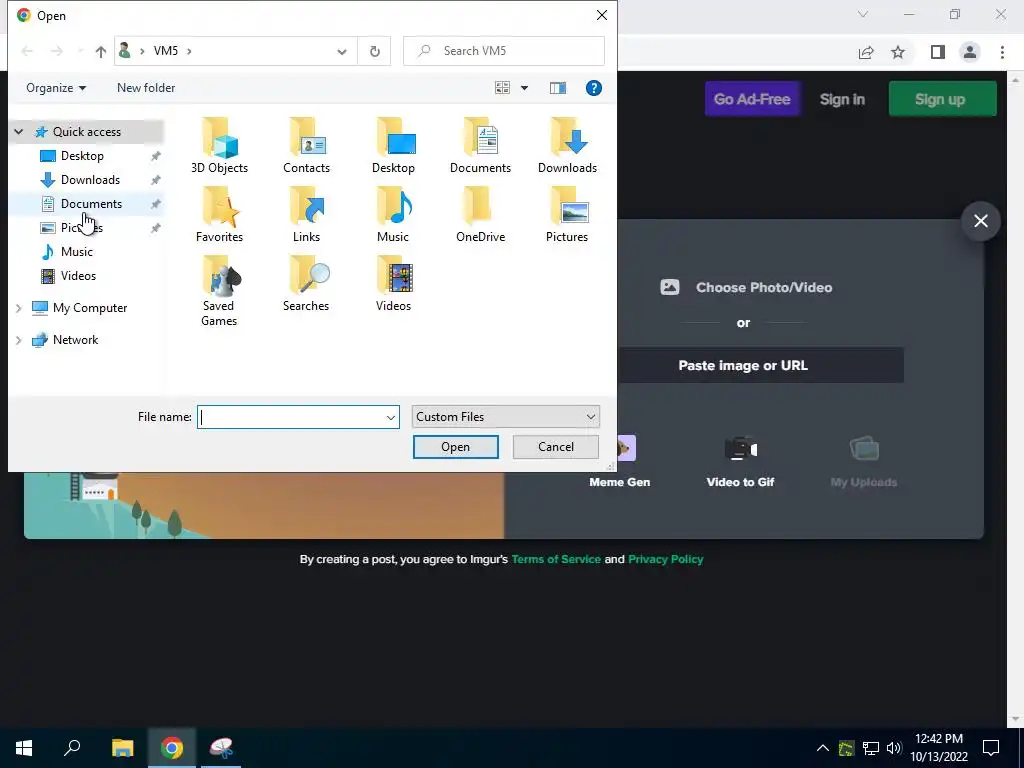Select the Desktop folder in file list

[393, 145]
